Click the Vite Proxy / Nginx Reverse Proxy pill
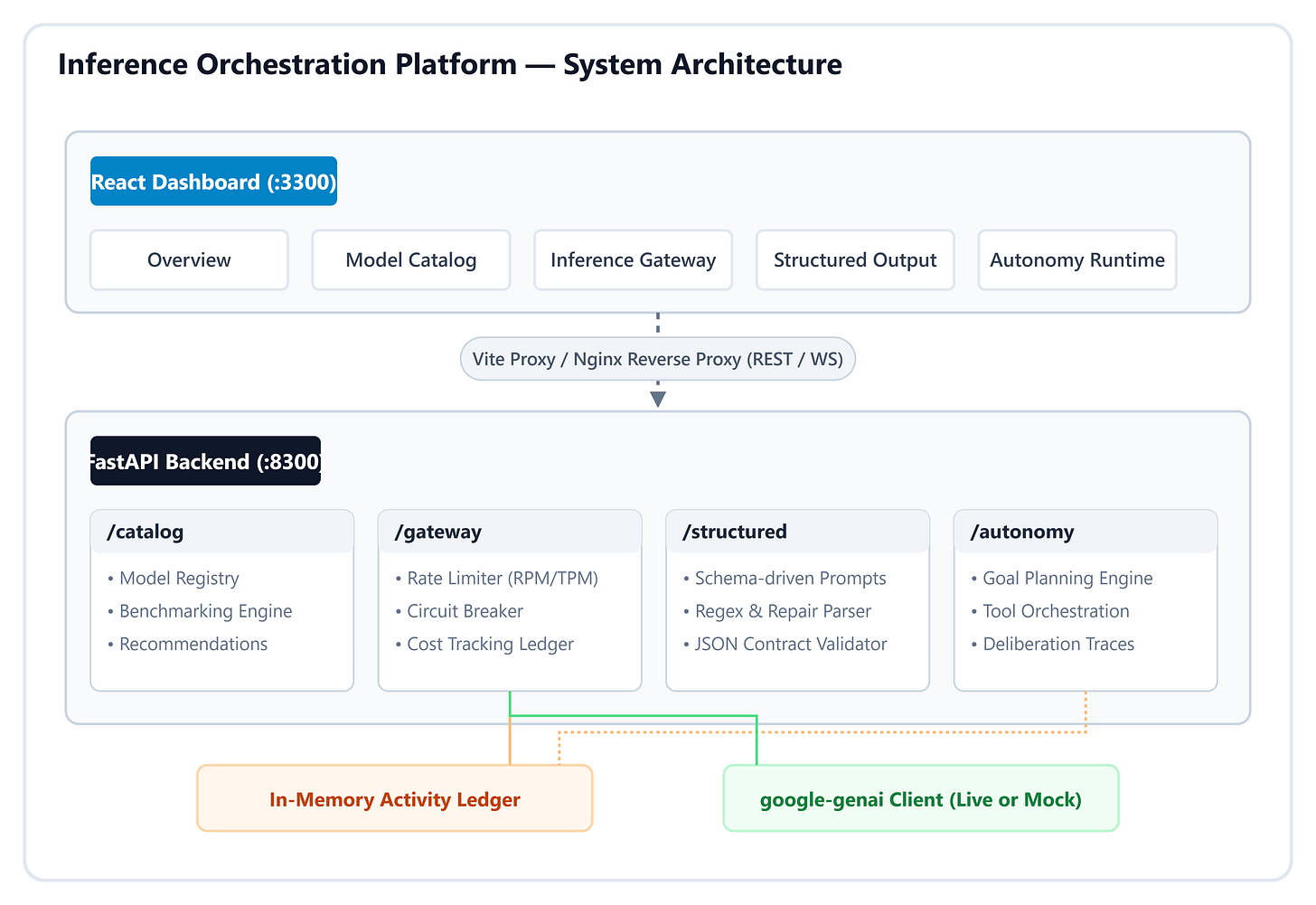Viewport: 1316px width, 905px height. tap(658, 359)
